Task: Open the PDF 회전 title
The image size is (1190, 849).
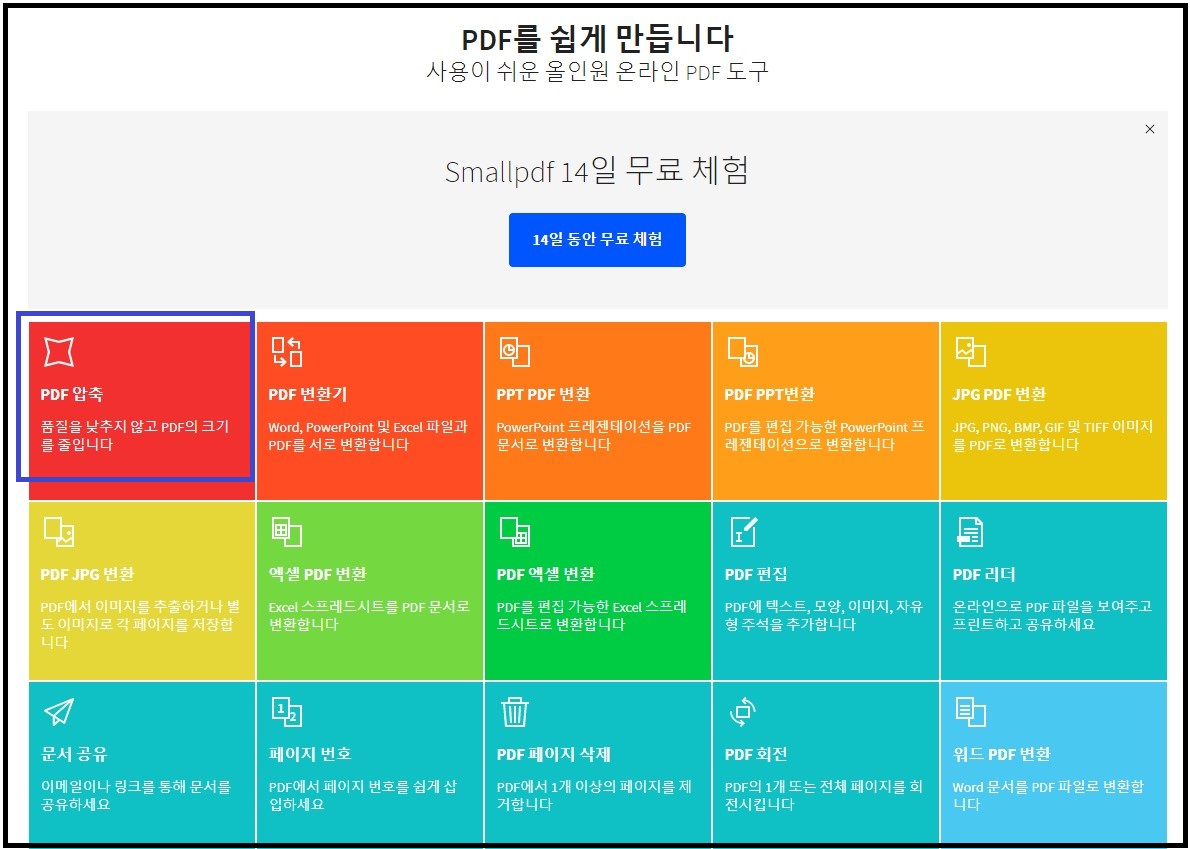Action: tap(755, 754)
